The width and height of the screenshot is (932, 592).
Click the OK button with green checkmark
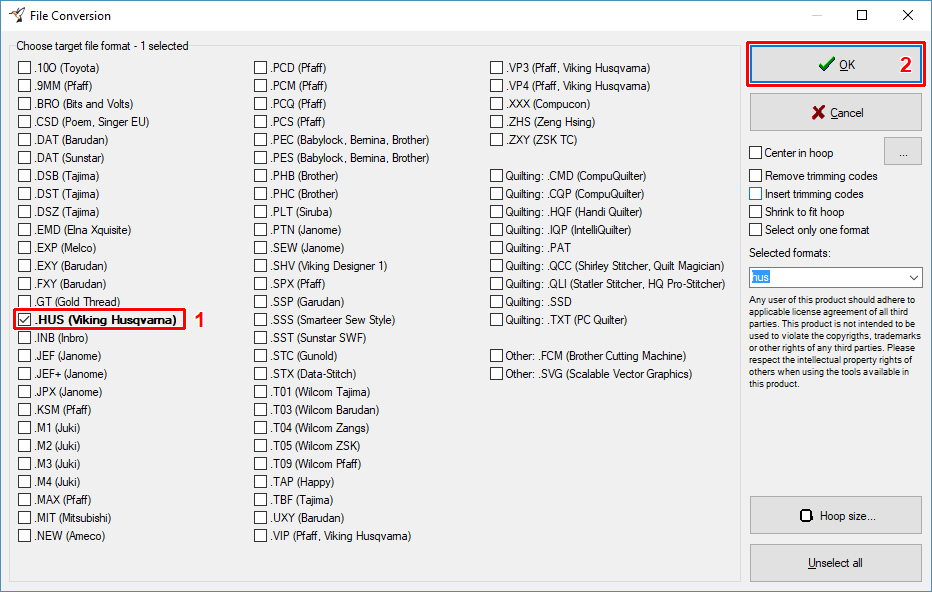click(835, 64)
